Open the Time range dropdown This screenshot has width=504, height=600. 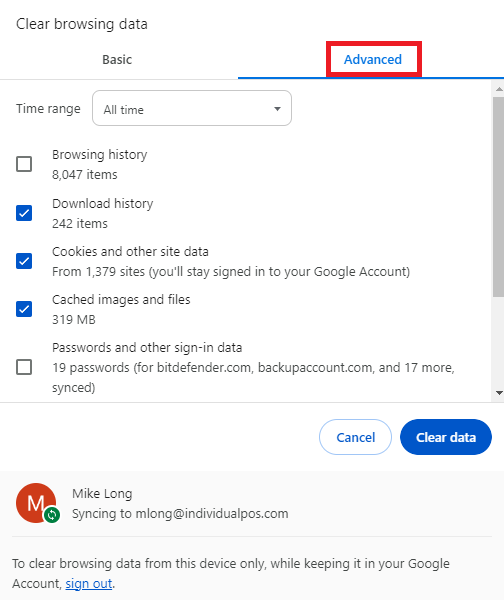pyautogui.click(x=192, y=108)
